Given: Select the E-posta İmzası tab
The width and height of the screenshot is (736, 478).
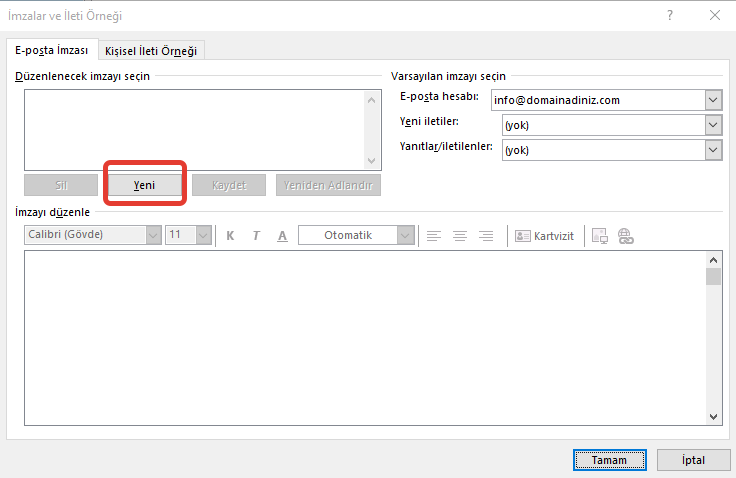Looking at the screenshot, I should coord(51,51).
